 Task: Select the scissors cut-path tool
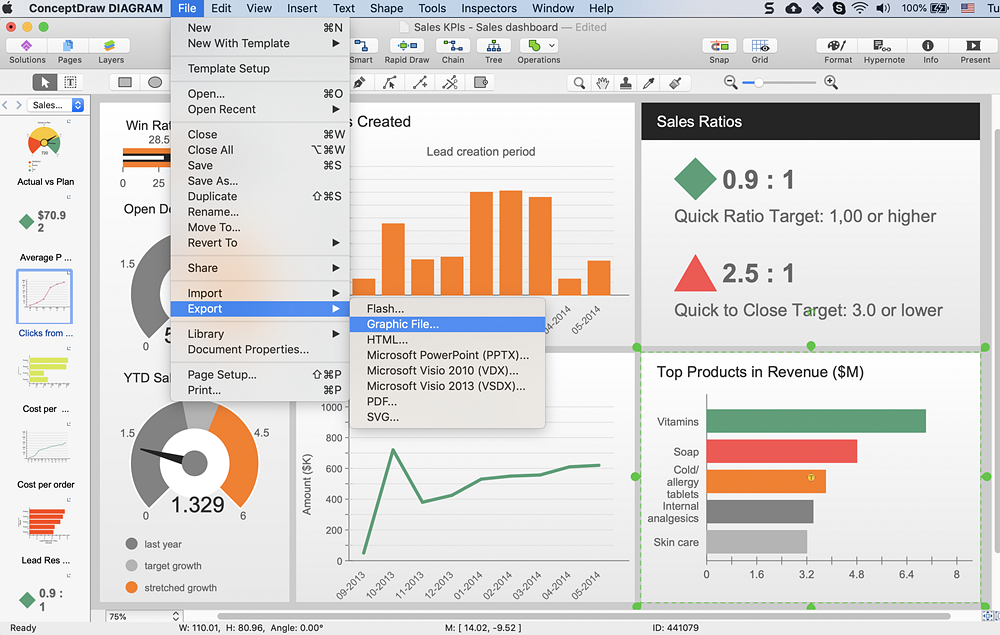click(450, 82)
